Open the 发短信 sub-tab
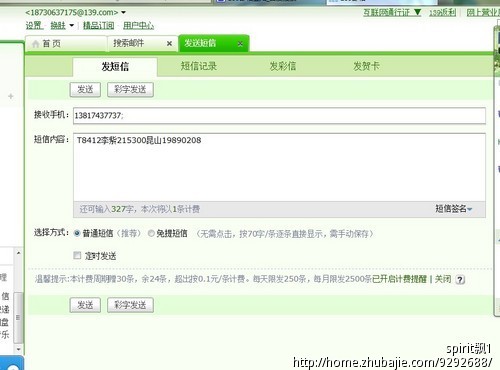This screenshot has height=370, width=500. coord(115,67)
